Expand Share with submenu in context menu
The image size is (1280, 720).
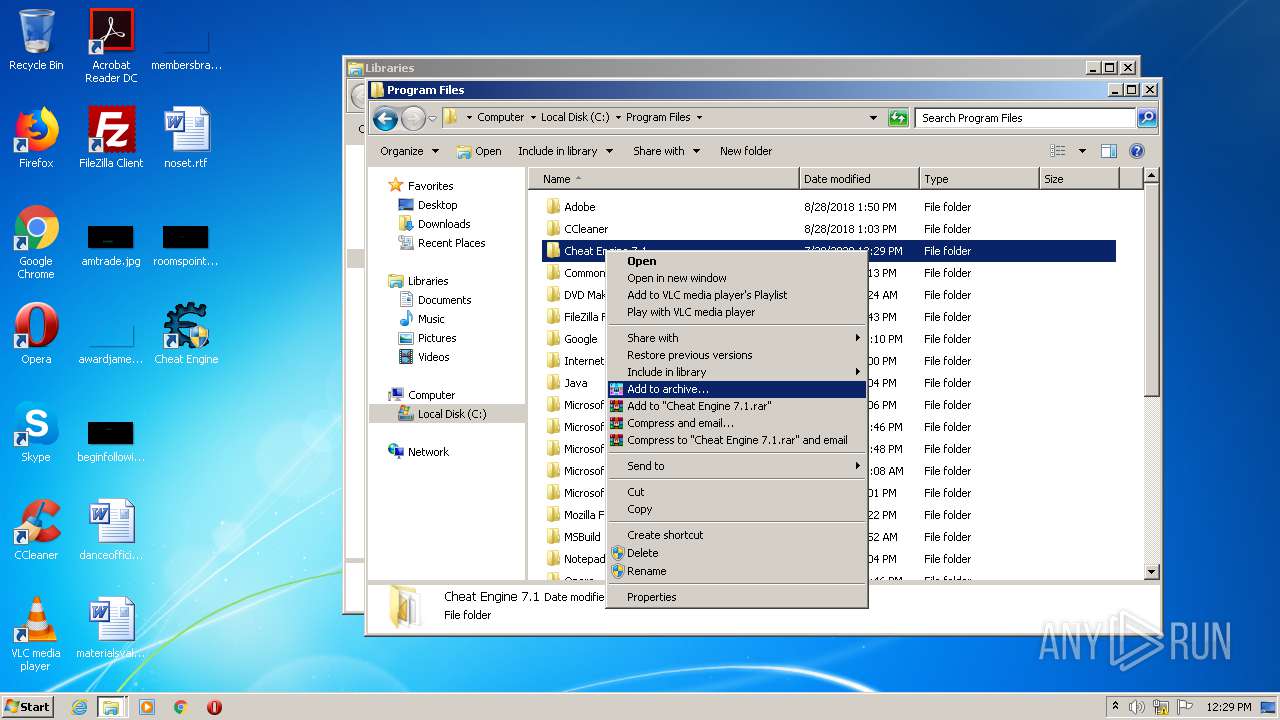[x=736, y=338]
